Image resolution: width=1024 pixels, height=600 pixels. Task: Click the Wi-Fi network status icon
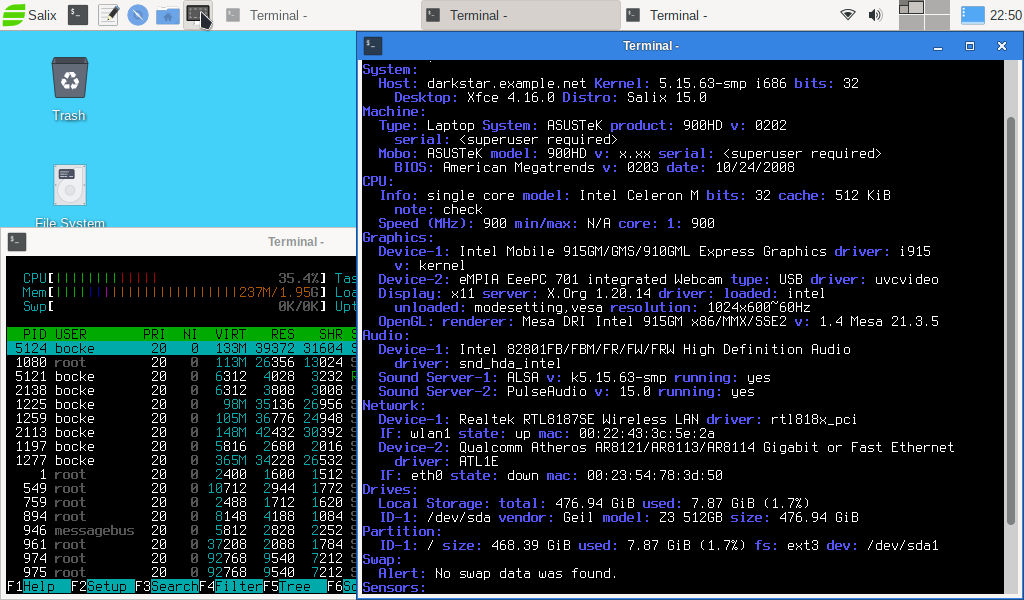click(x=848, y=15)
